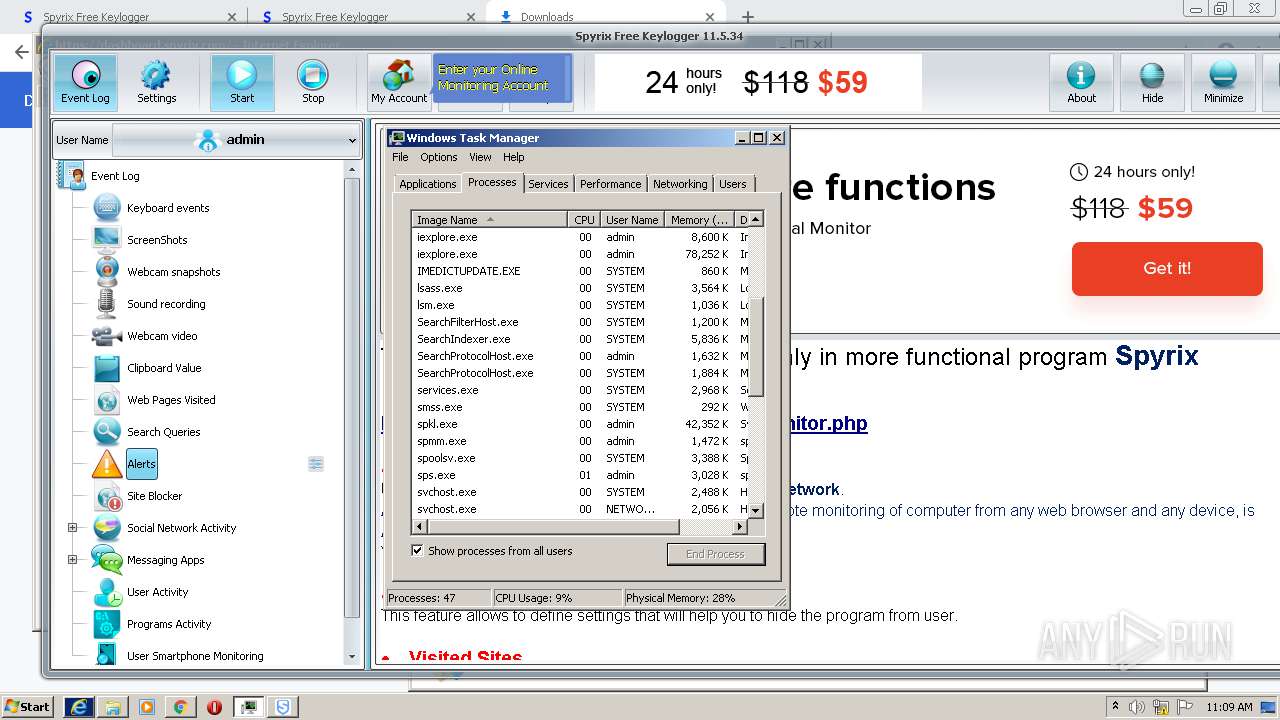Select Search Queries entry
Image resolution: width=1280 pixels, height=720 pixels.
coord(163,432)
